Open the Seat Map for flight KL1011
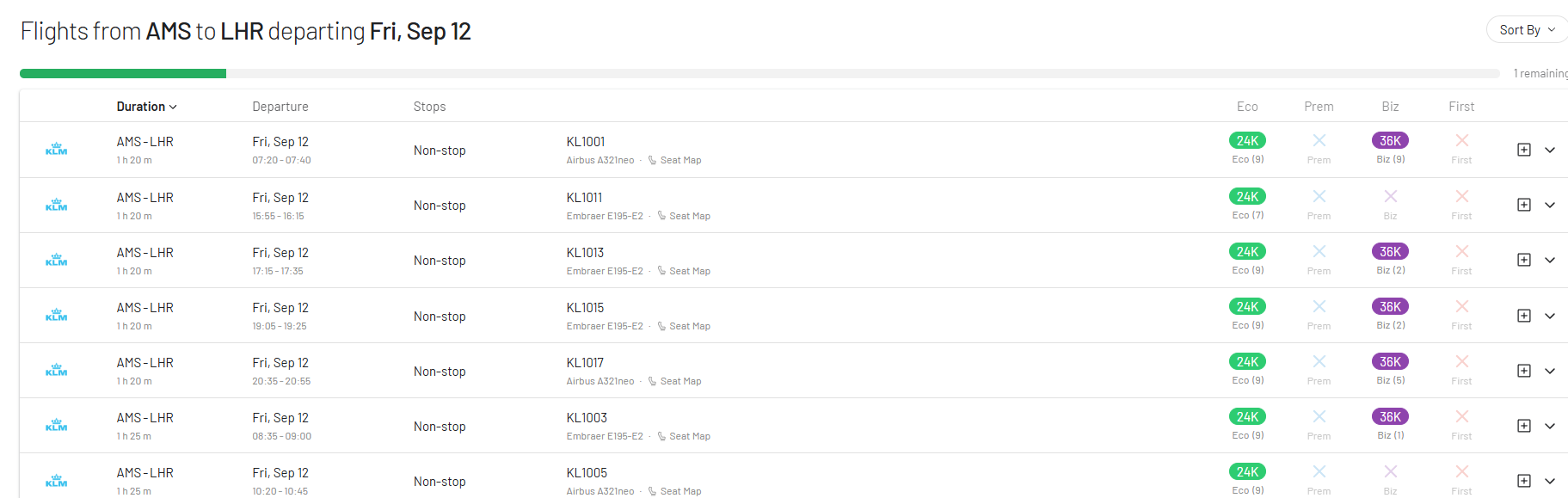 689,216
